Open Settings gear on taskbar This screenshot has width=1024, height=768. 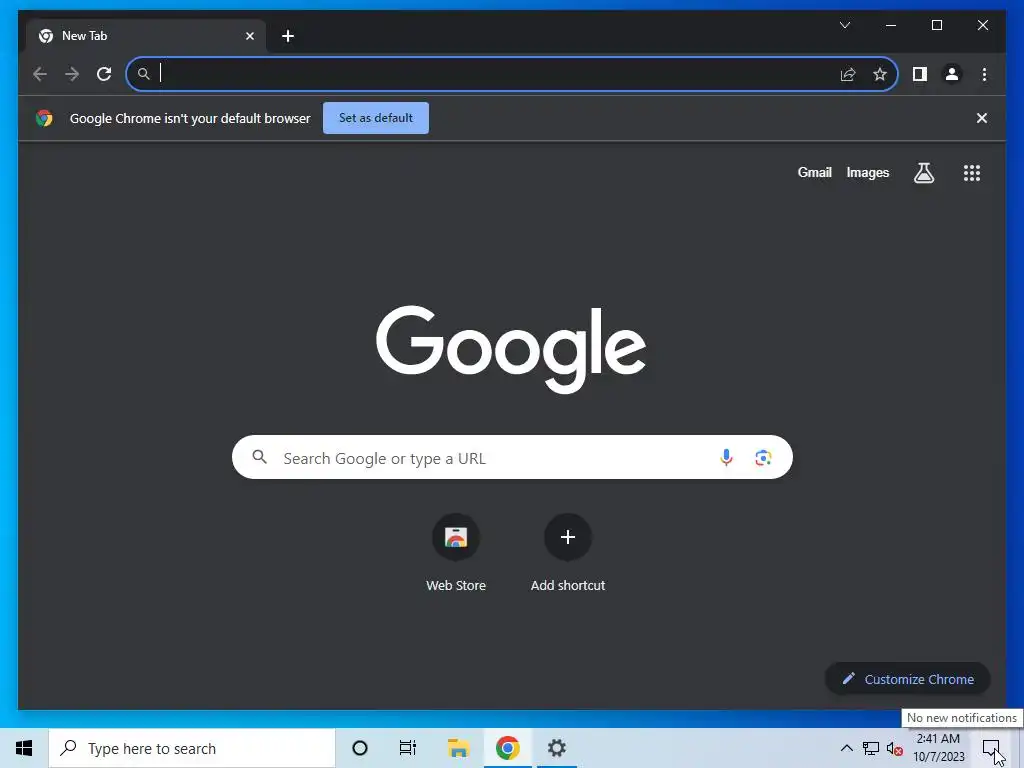[556, 748]
